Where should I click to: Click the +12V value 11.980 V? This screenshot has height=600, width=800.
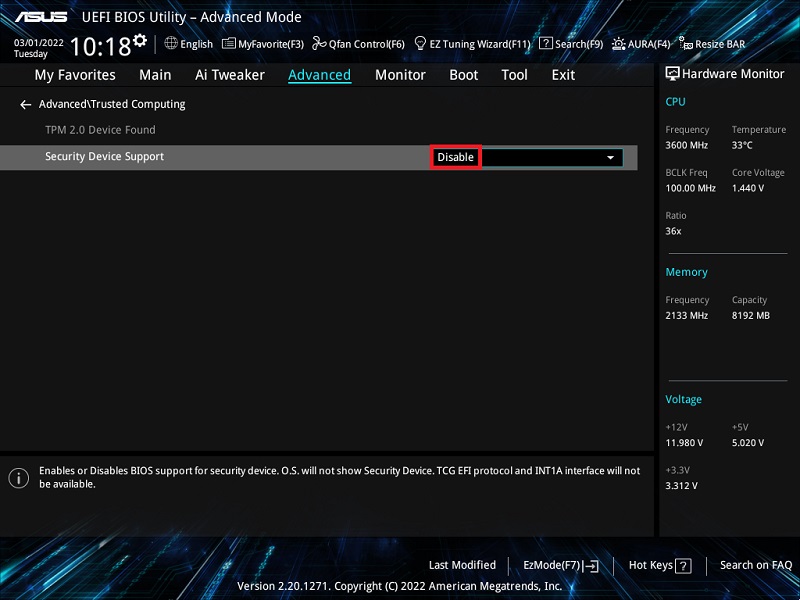[684, 443]
